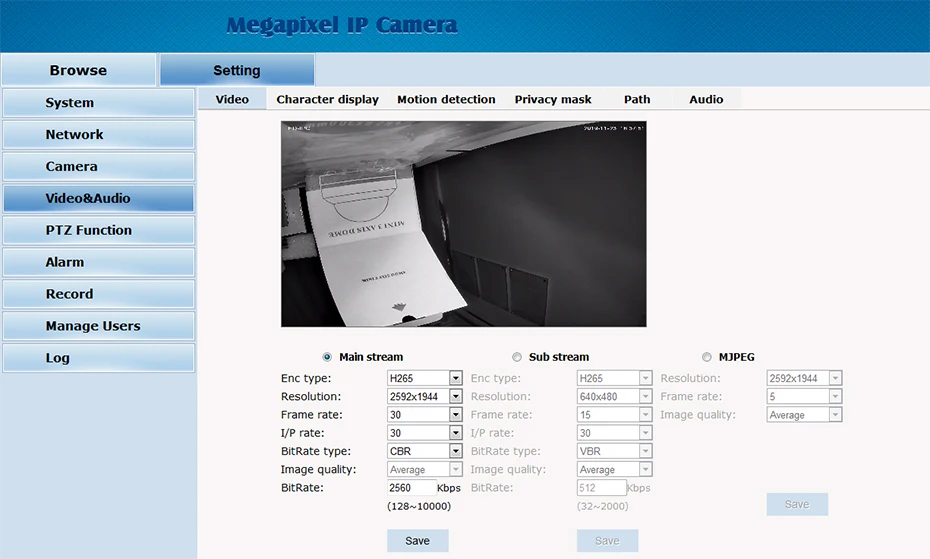Select the MJPEG radio button
930x559 pixels.
(706, 357)
